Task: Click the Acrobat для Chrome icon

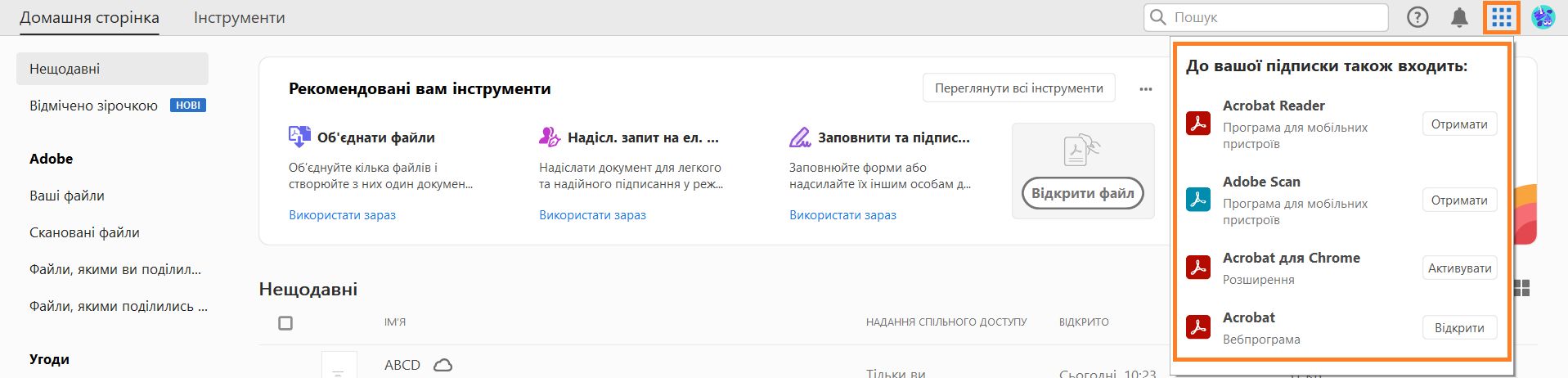Action: pyautogui.click(x=1198, y=268)
